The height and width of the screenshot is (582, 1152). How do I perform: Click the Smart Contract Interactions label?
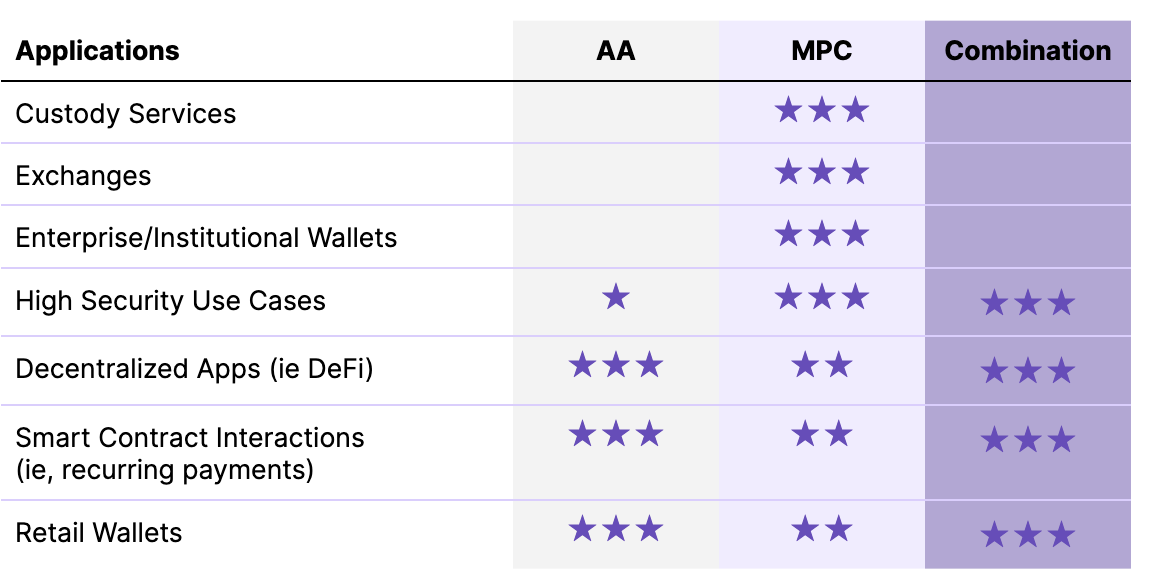coord(190,438)
